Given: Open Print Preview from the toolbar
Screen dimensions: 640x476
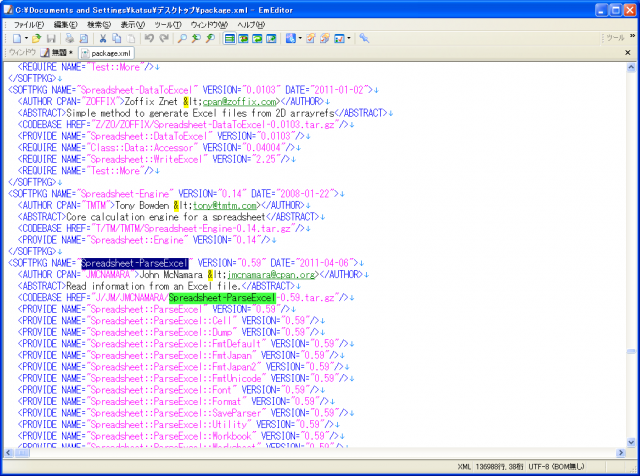Looking at the screenshot, I should [x=84, y=38].
